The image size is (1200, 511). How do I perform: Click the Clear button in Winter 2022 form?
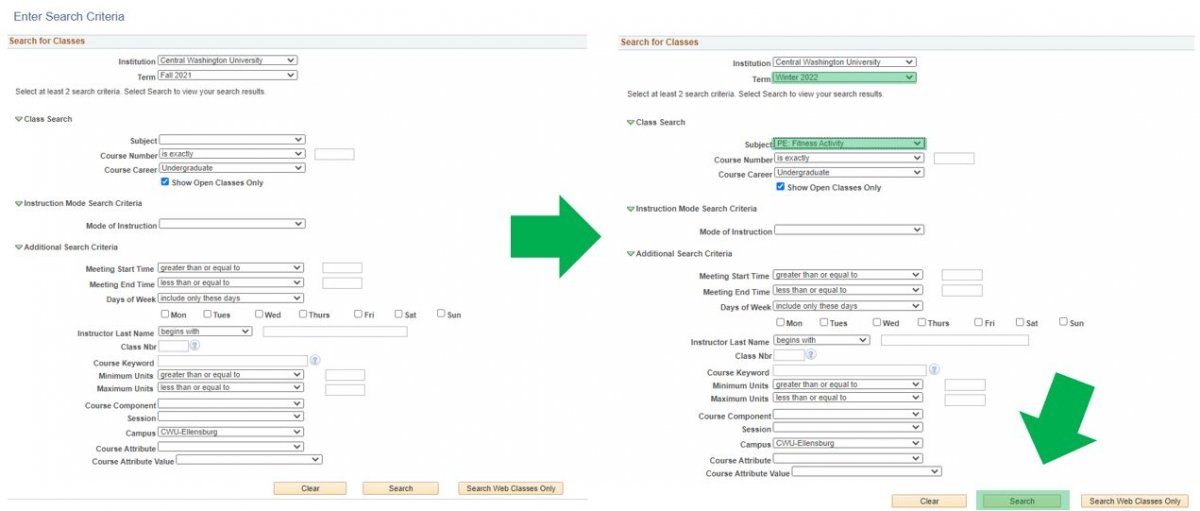click(929, 501)
